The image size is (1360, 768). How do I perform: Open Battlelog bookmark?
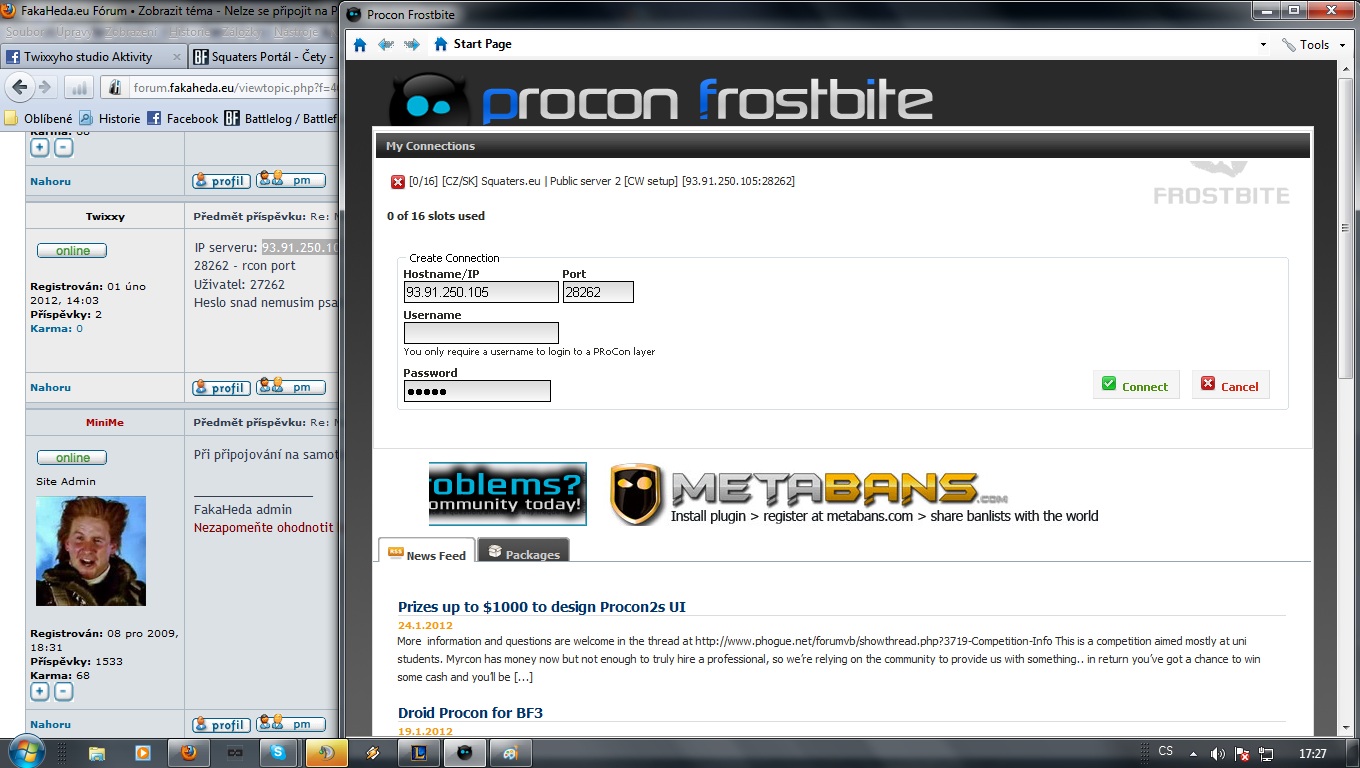point(281,118)
